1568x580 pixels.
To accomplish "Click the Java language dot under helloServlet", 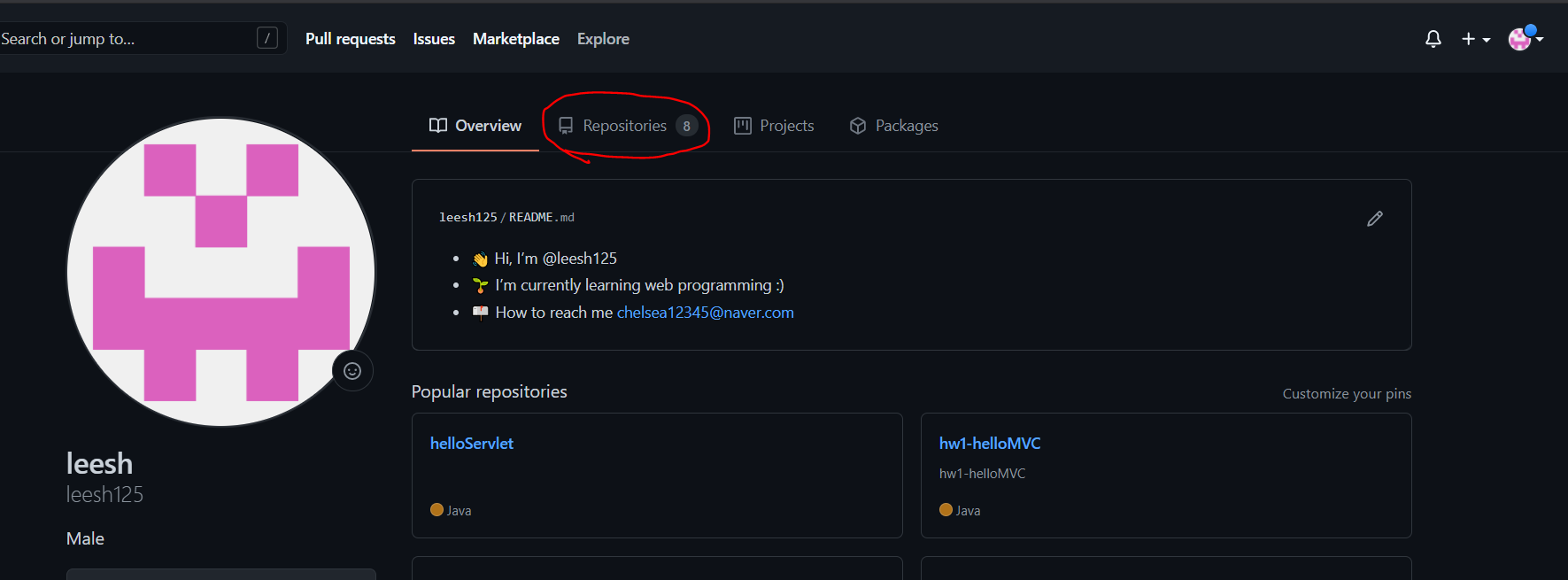I will [436, 509].
